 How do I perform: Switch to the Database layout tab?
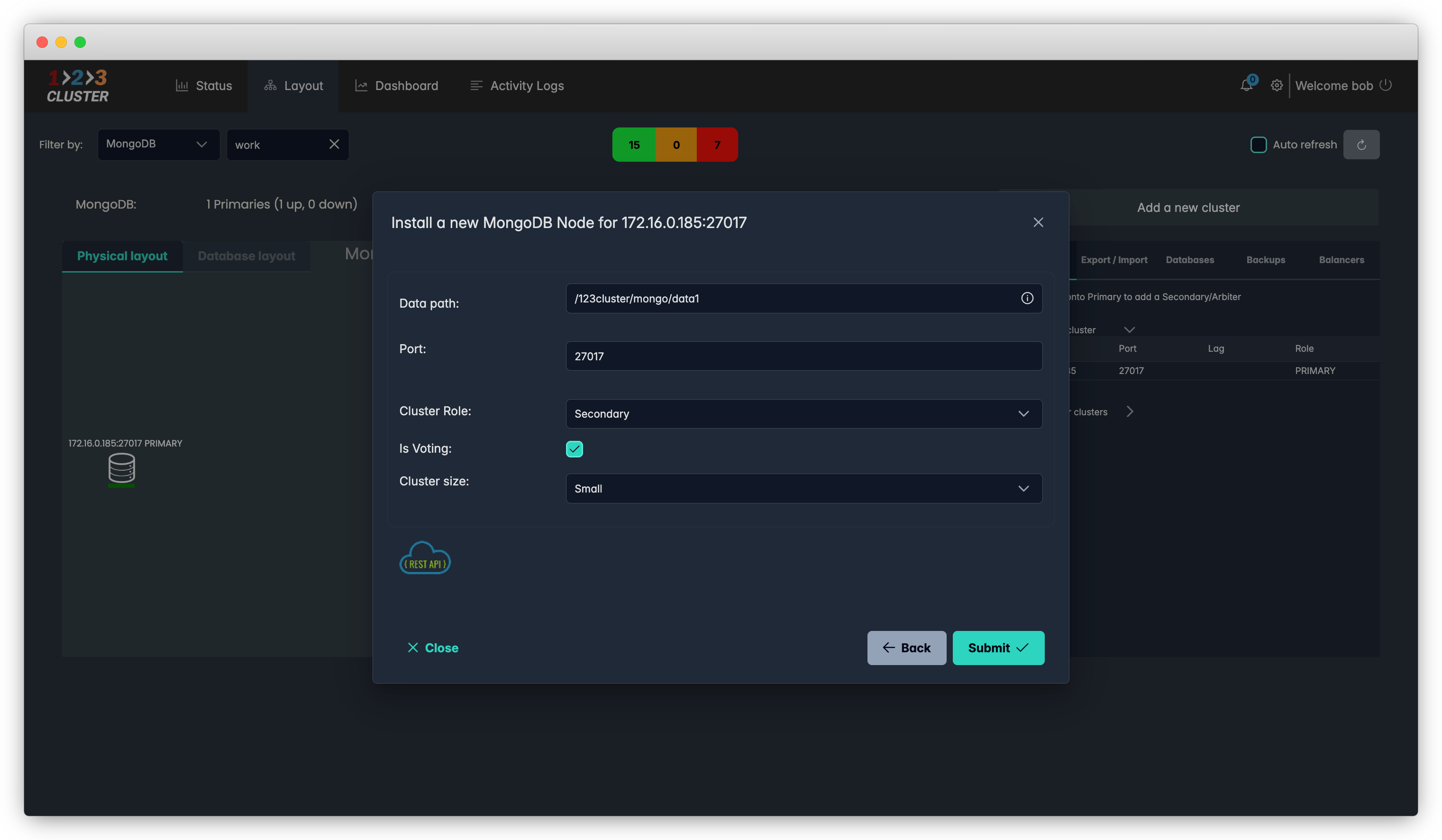(246, 256)
